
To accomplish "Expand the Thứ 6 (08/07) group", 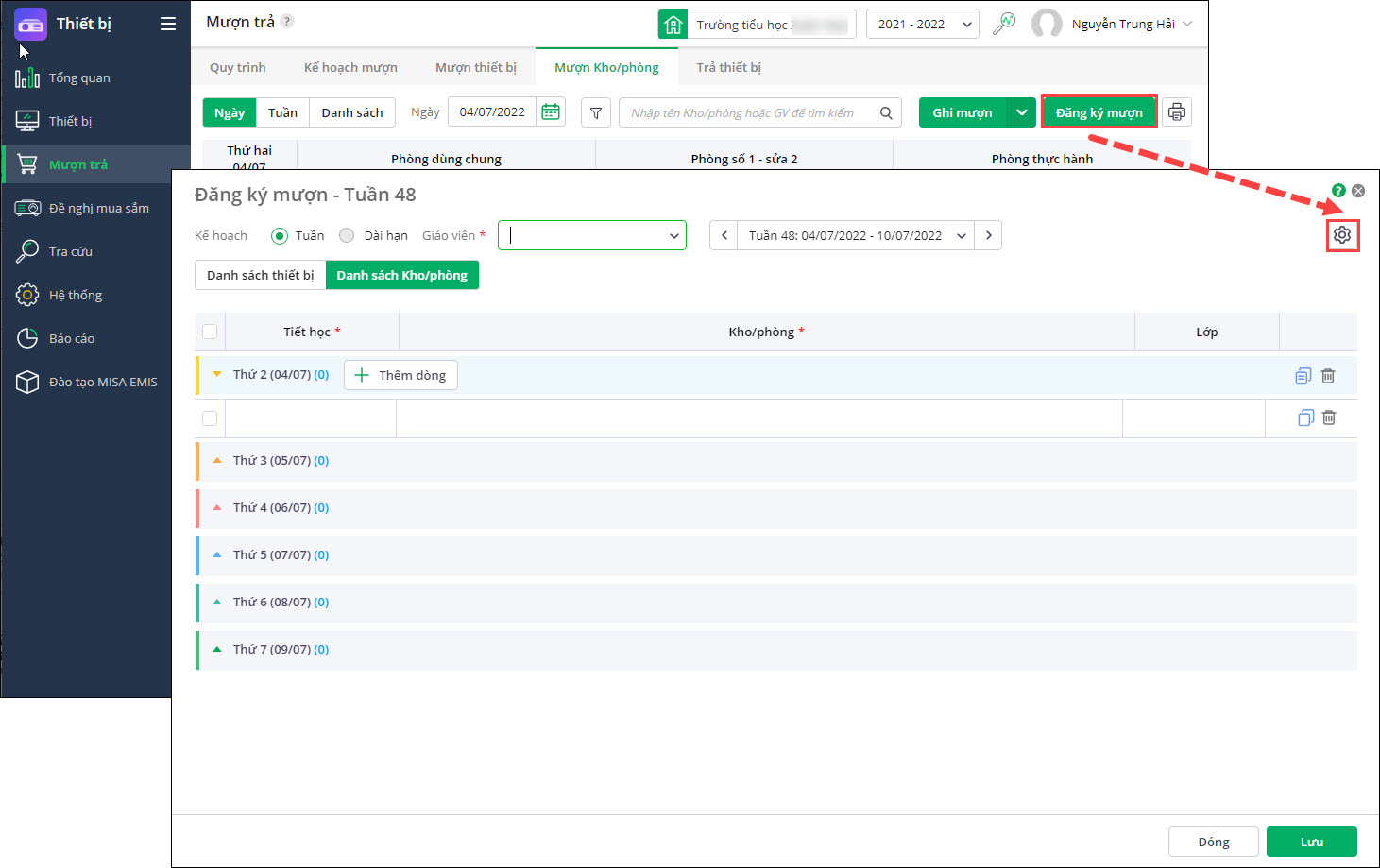I will [x=217, y=603].
